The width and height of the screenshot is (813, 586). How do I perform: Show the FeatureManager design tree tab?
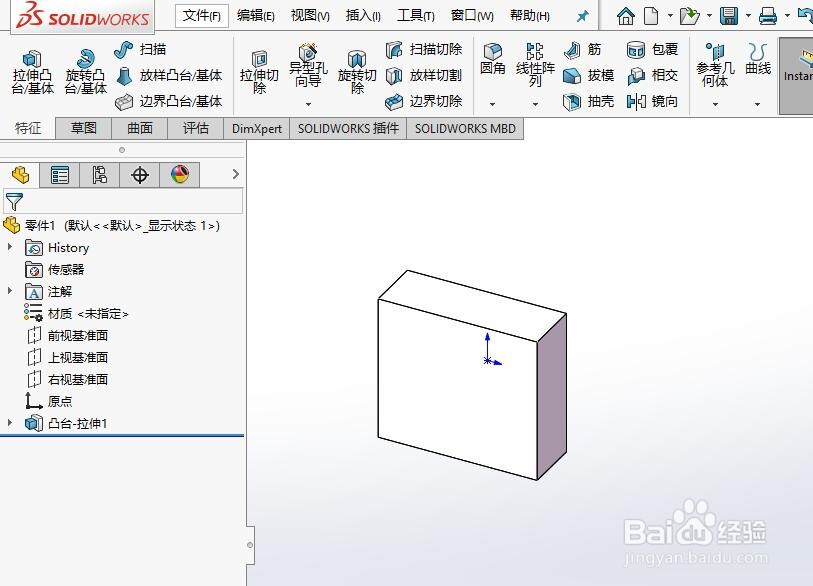pos(20,175)
